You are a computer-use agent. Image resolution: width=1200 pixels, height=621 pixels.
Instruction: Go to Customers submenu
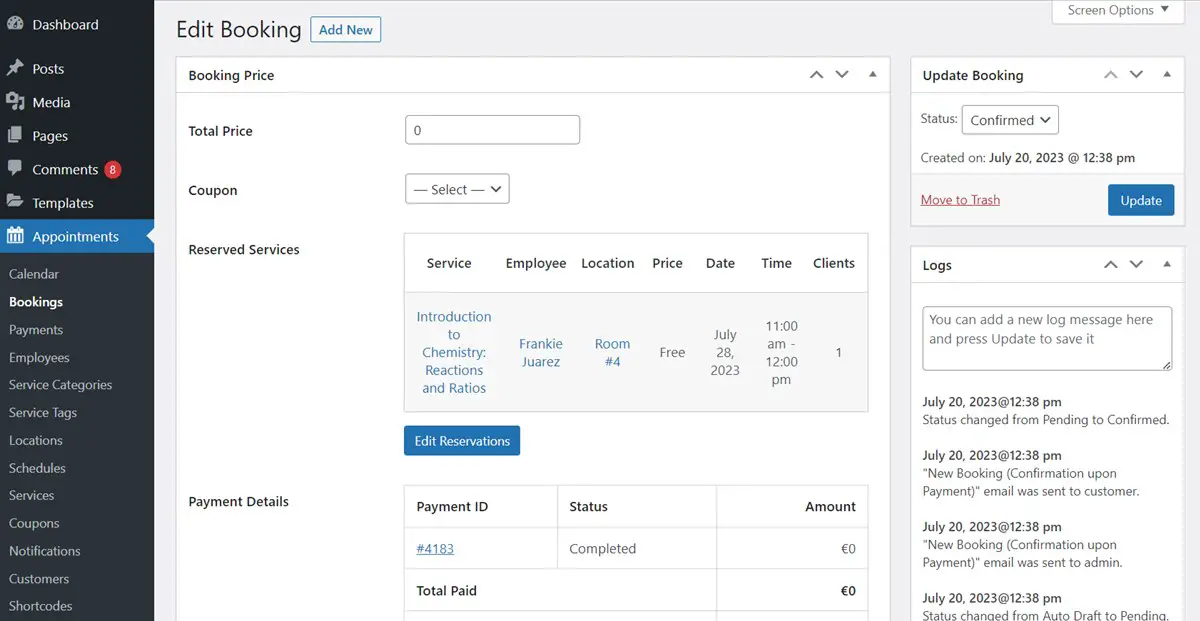click(x=39, y=579)
